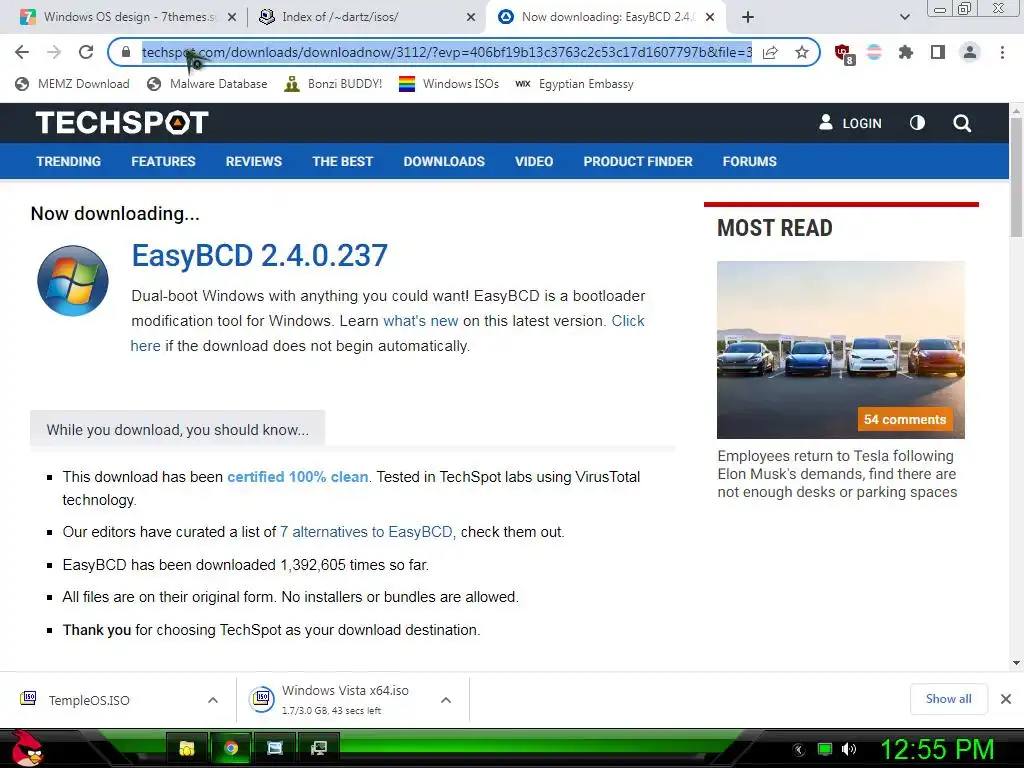
Task: Click the Windows Vista x64.iso download item
Action: (x=333, y=699)
